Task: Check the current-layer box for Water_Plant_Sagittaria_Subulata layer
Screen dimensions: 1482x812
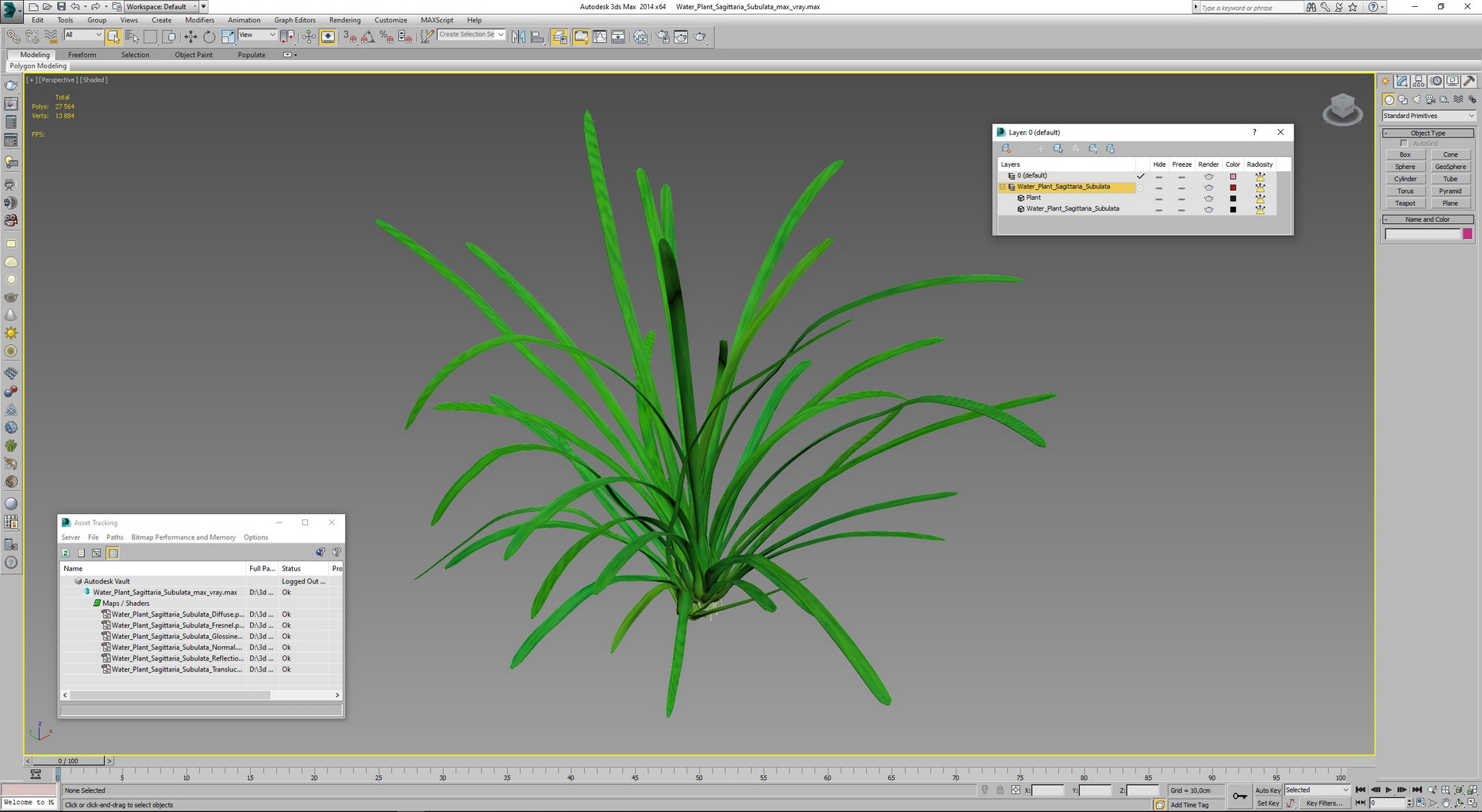Action: (1140, 188)
